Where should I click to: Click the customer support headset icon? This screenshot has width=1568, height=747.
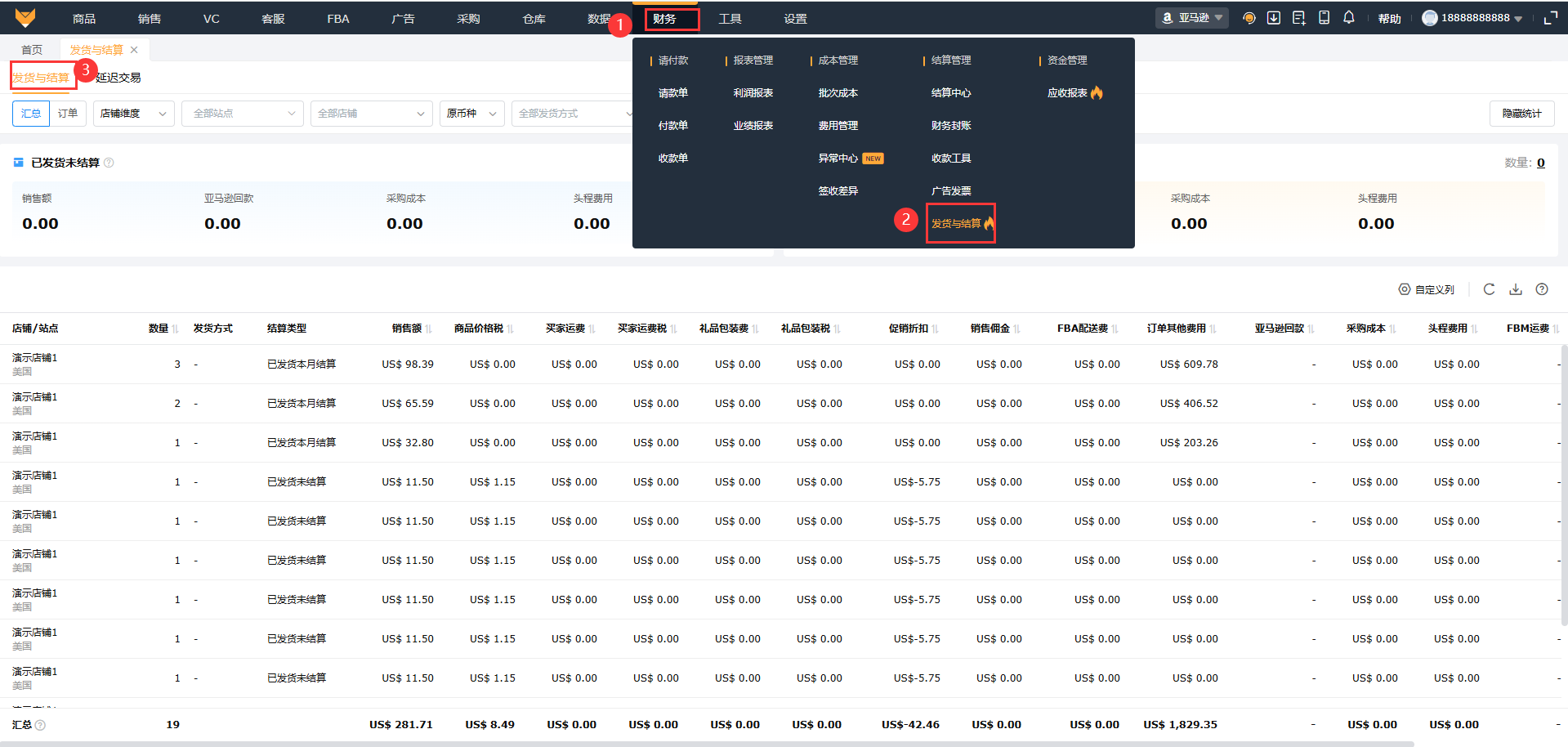click(x=1249, y=18)
